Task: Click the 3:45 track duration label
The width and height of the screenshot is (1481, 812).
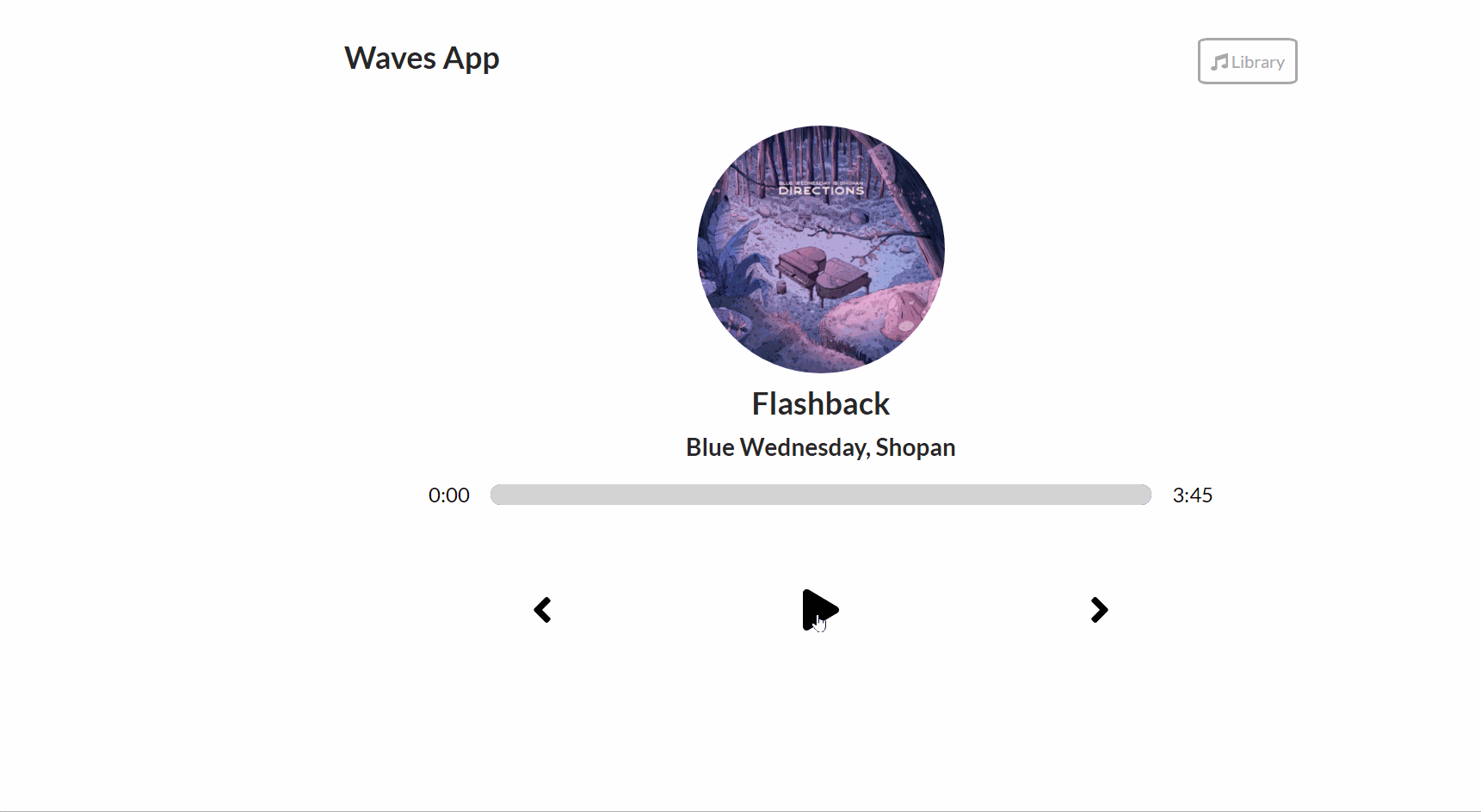Action: click(x=1193, y=495)
